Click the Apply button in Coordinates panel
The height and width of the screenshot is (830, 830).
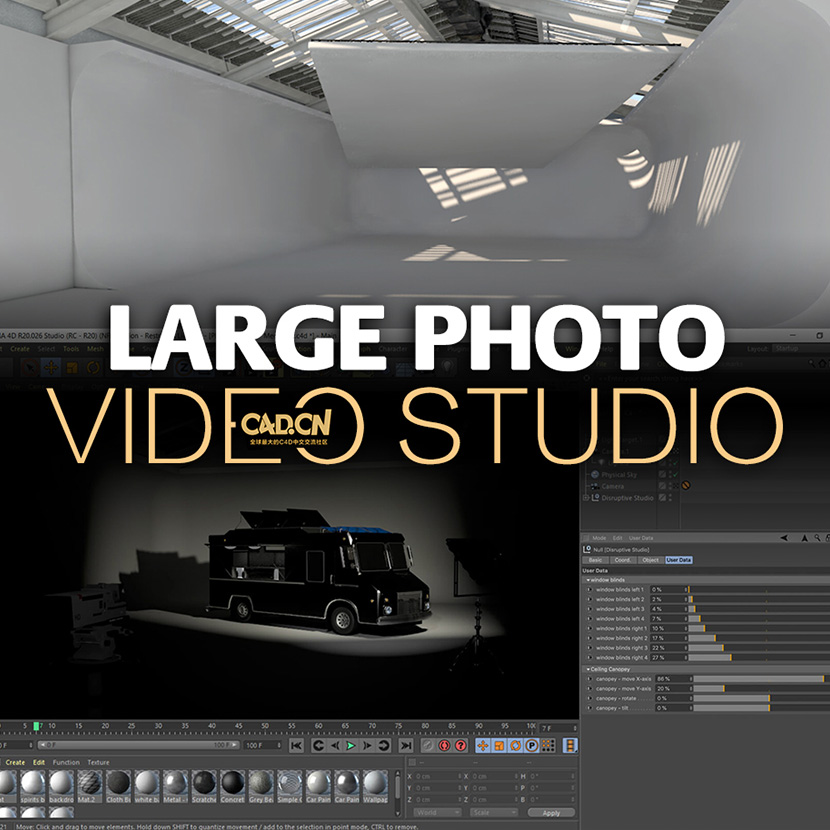[x=551, y=813]
